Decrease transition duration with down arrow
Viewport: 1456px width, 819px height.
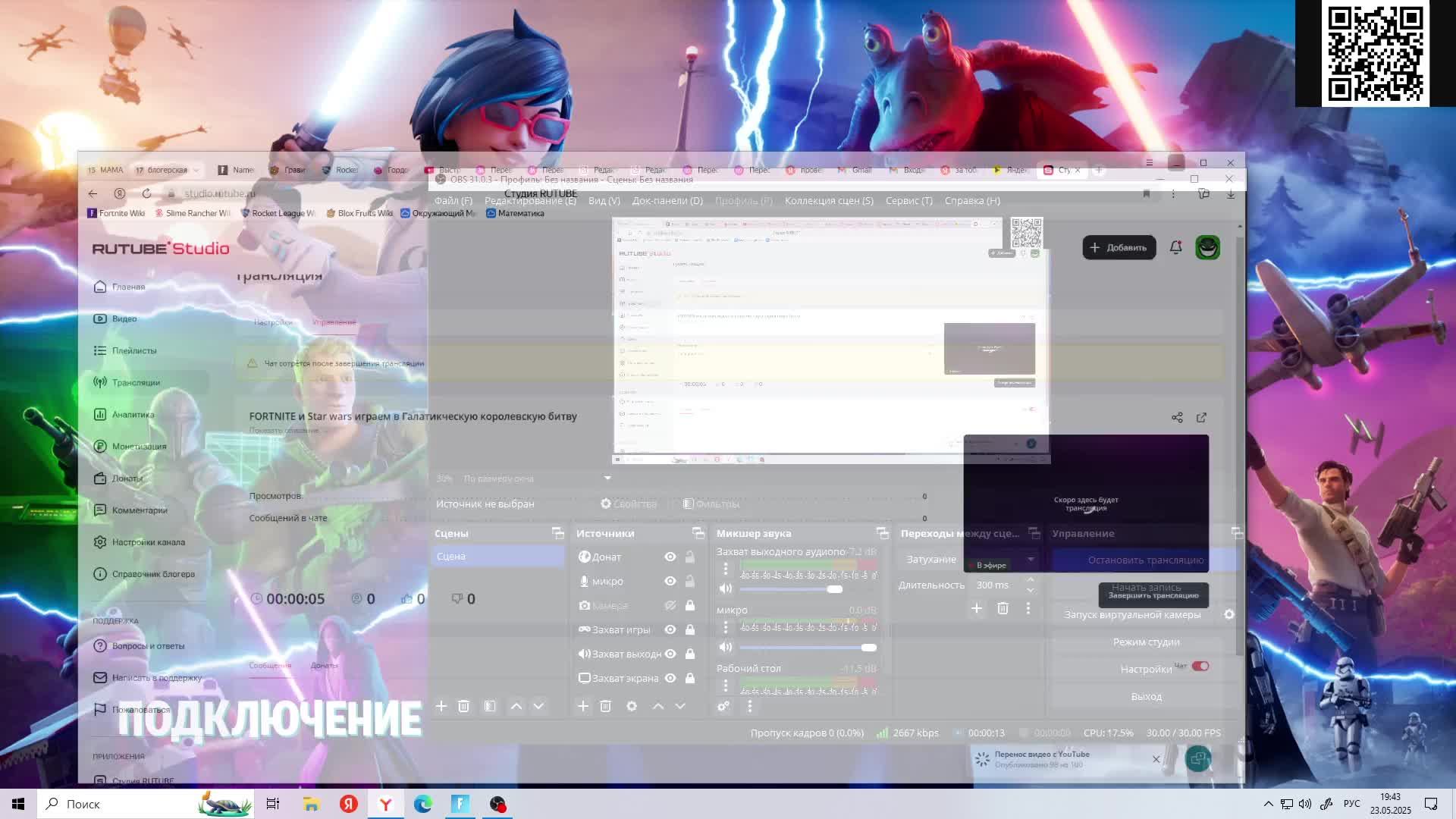[x=1030, y=590]
